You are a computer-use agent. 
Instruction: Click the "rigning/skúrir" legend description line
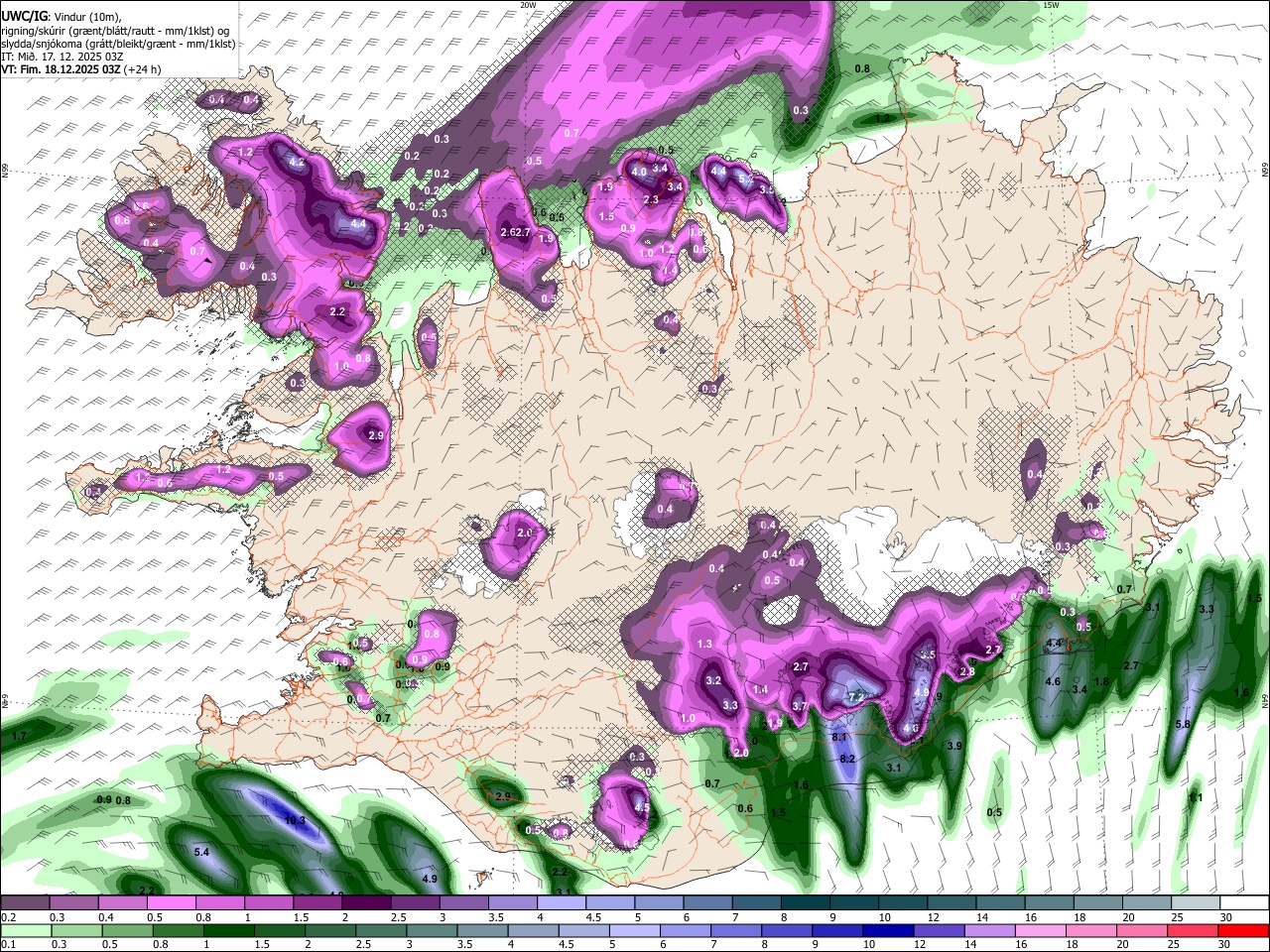tap(115, 31)
